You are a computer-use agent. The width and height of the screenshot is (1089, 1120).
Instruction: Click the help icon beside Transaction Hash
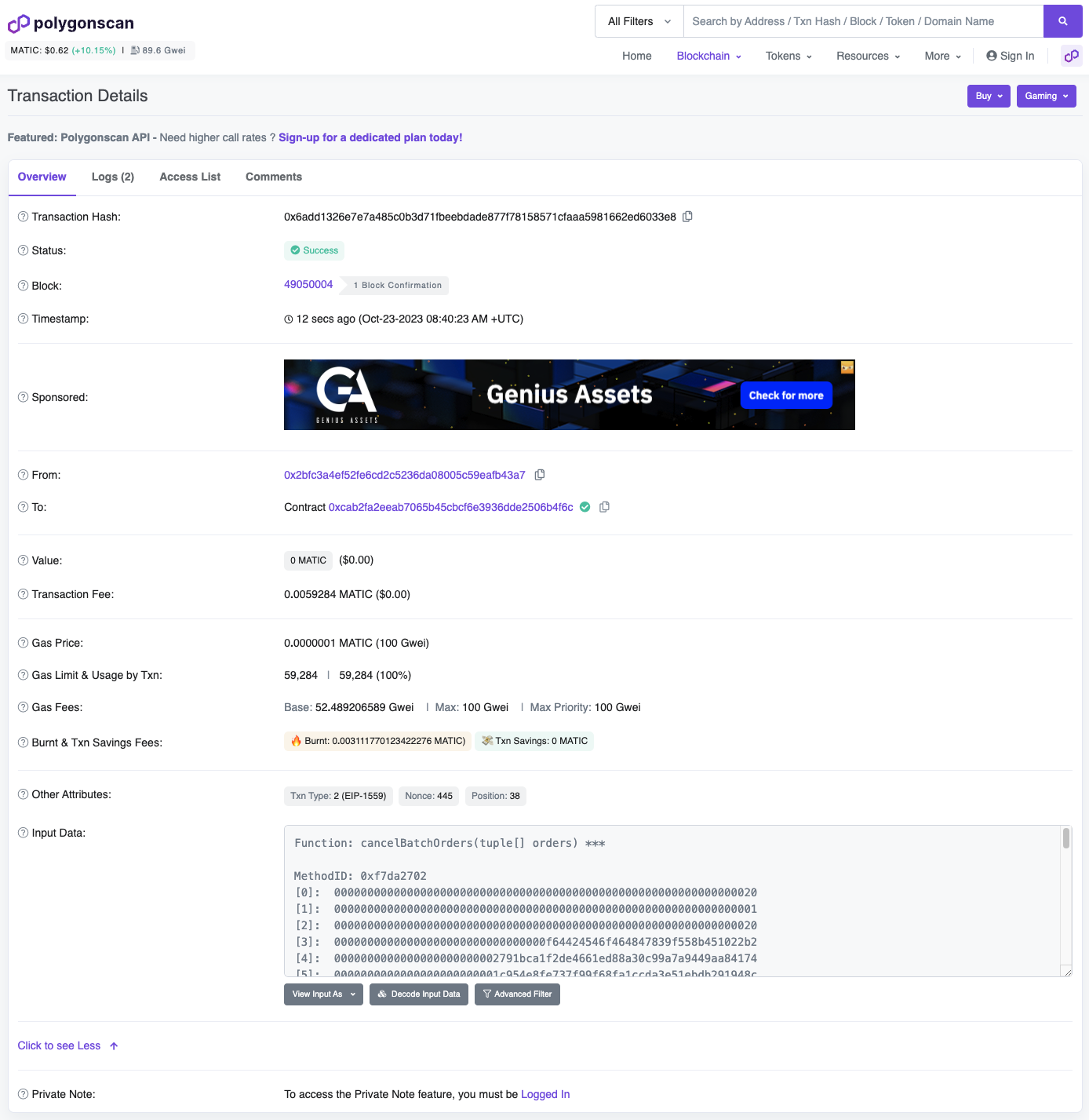(x=24, y=217)
